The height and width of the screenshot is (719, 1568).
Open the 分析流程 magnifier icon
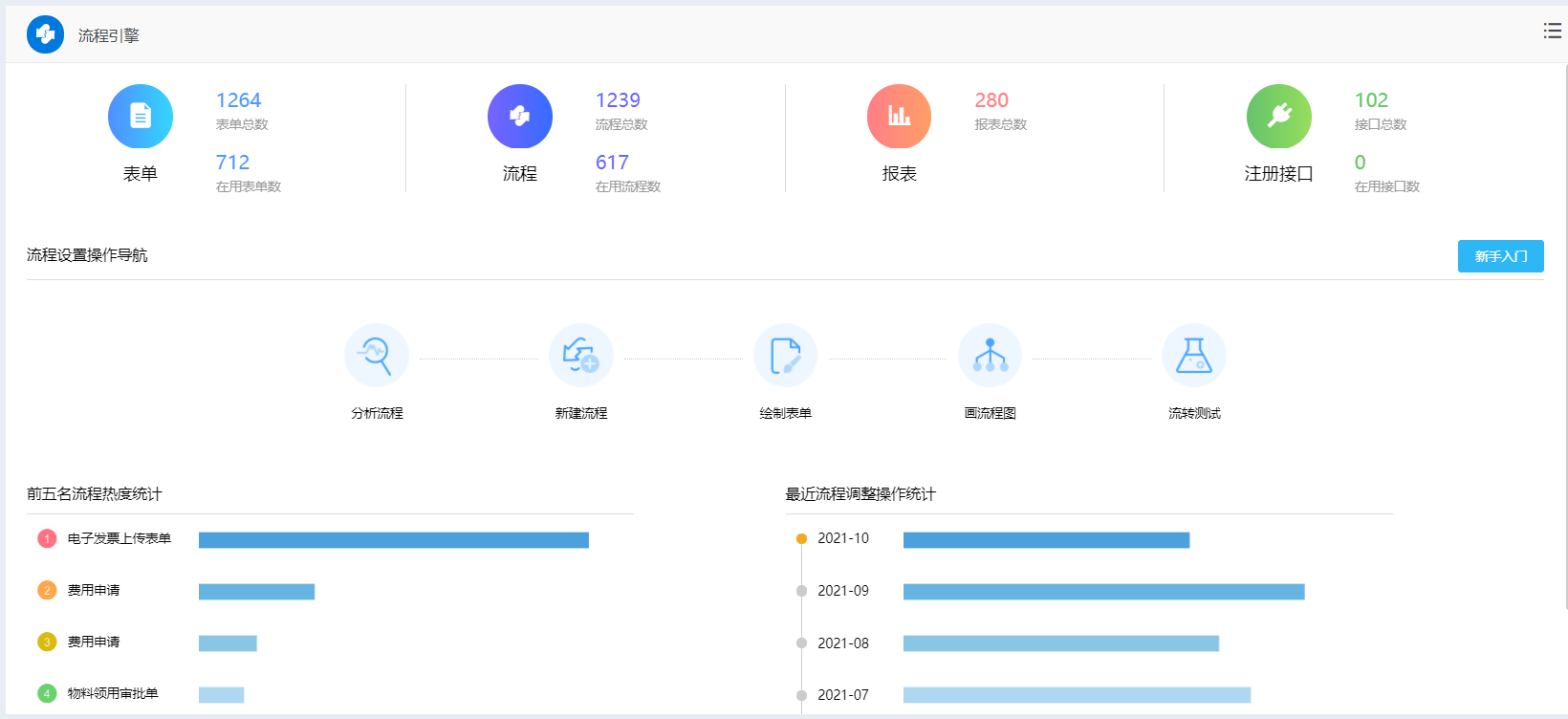click(377, 356)
